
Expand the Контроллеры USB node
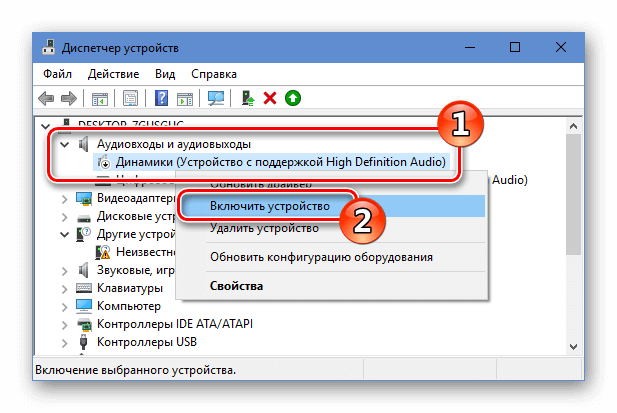click(x=65, y=343)
